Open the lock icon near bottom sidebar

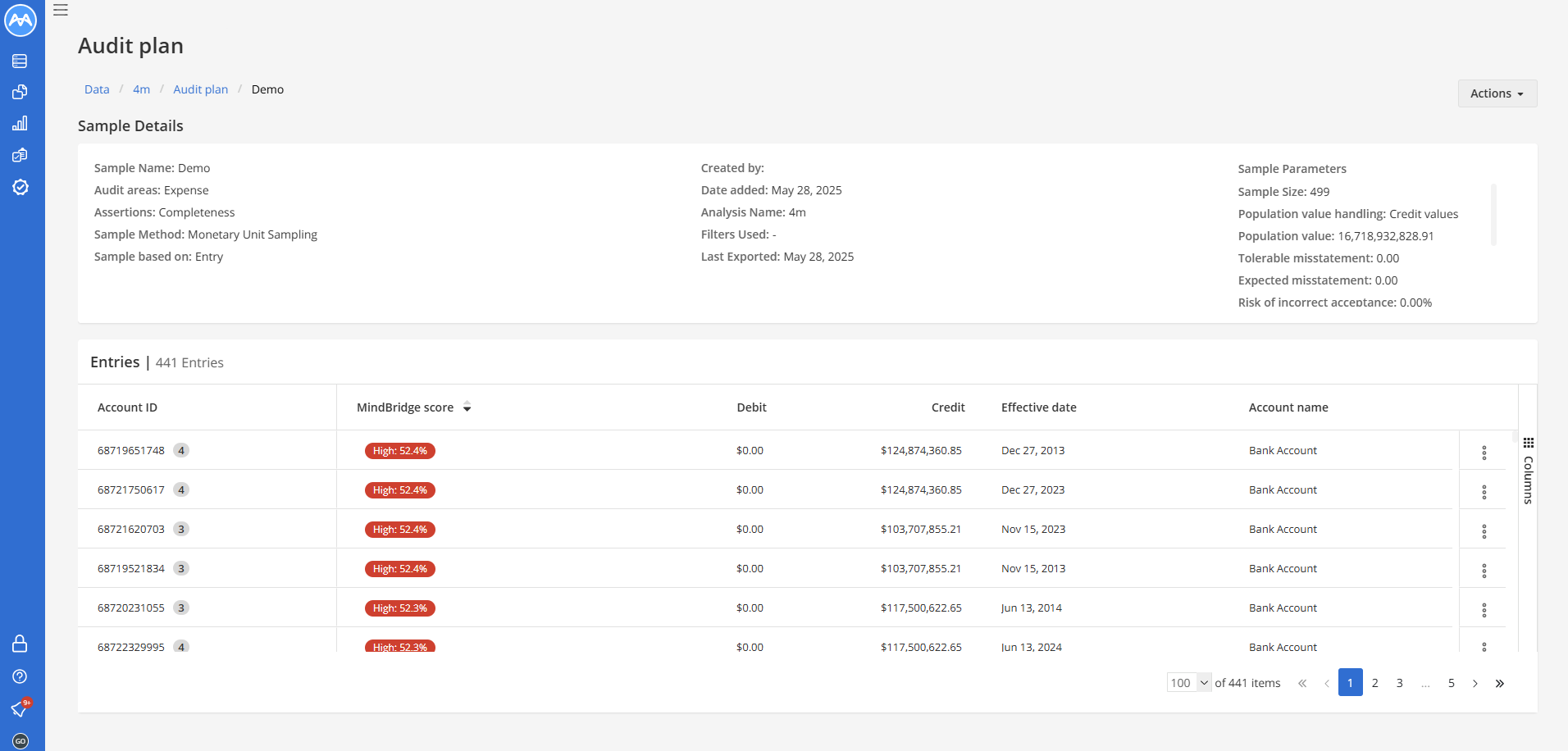[x=21, y=643]
